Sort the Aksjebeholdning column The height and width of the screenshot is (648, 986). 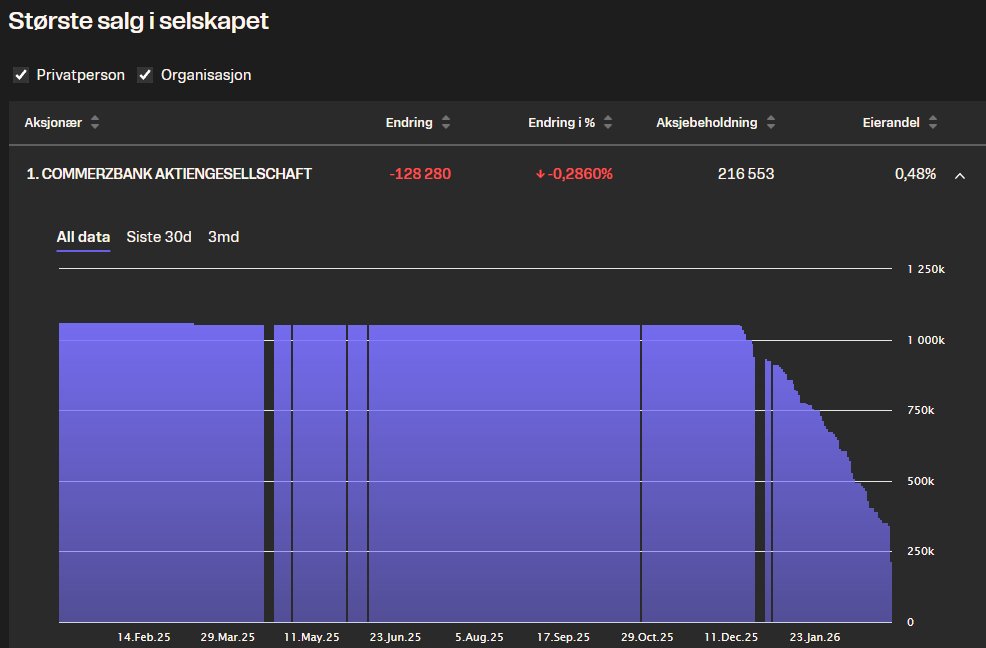click(770, 122)
